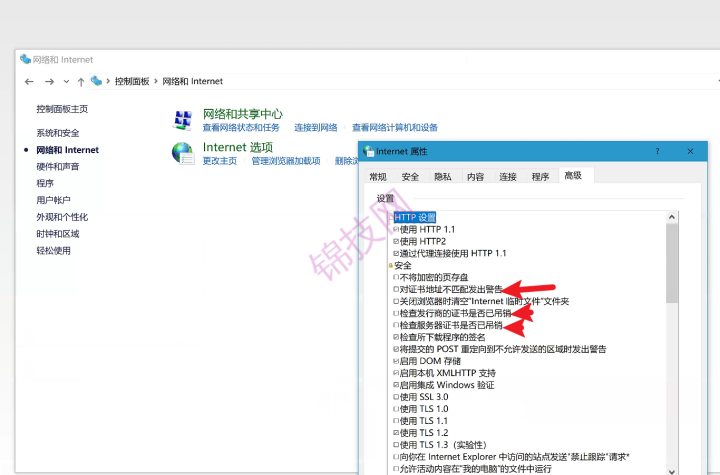Toggle 使用 HTTP2 checkbox
Viewport: 720px width, 475px height.
(396, 241)
